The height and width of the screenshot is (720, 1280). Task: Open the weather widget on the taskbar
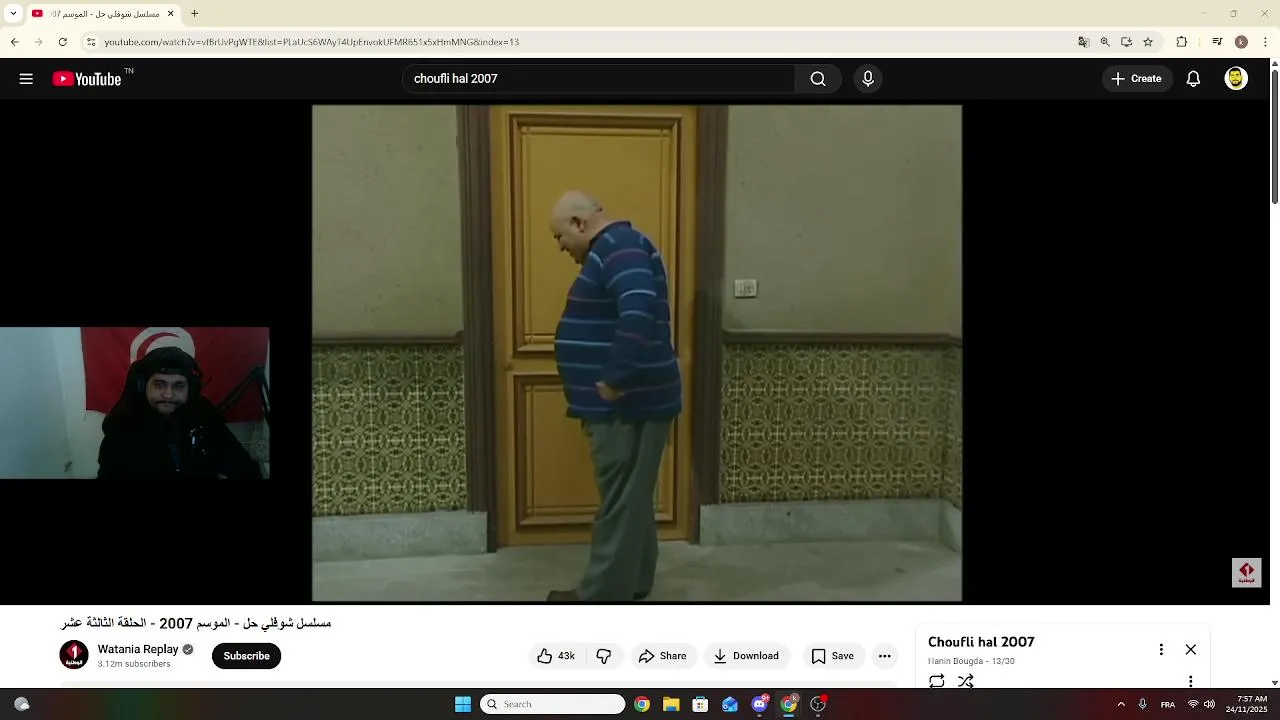point(21,704)
